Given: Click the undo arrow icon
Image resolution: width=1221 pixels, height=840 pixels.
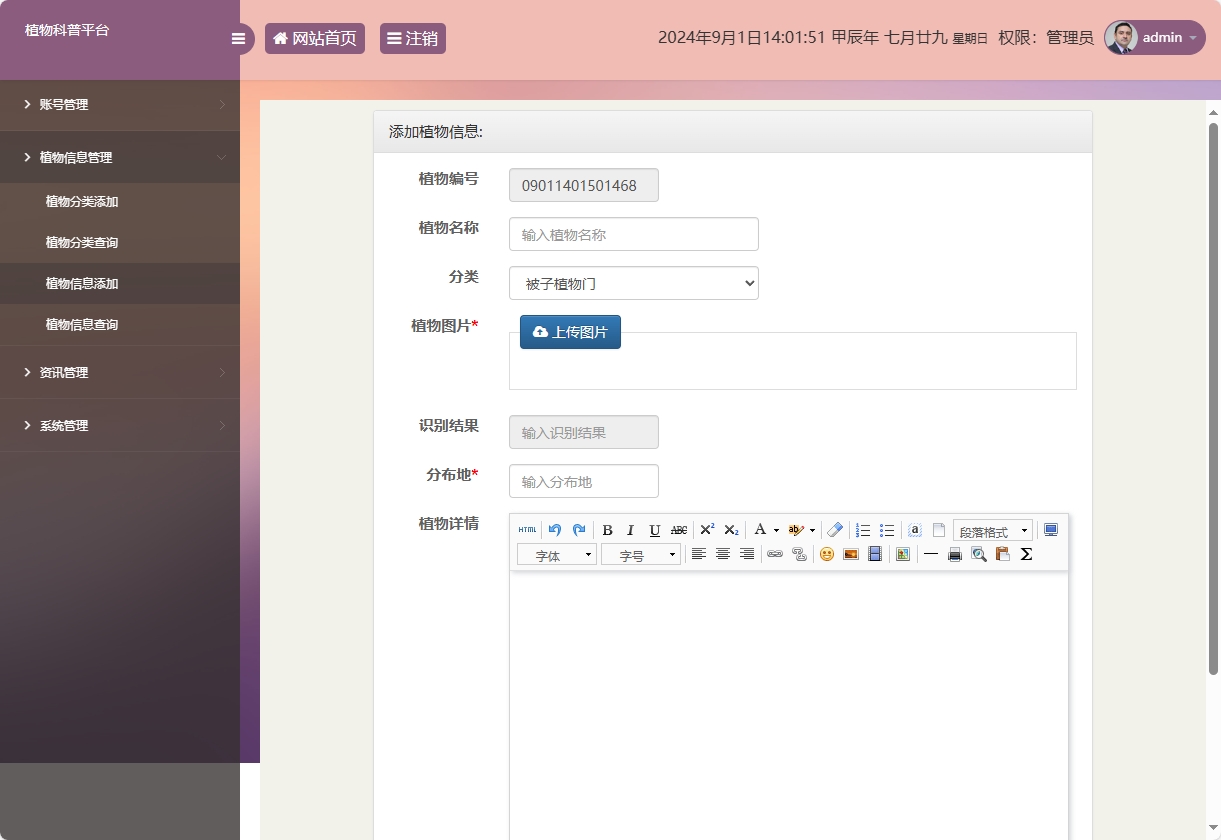Looking at the screenshot, I should point(555,530).
